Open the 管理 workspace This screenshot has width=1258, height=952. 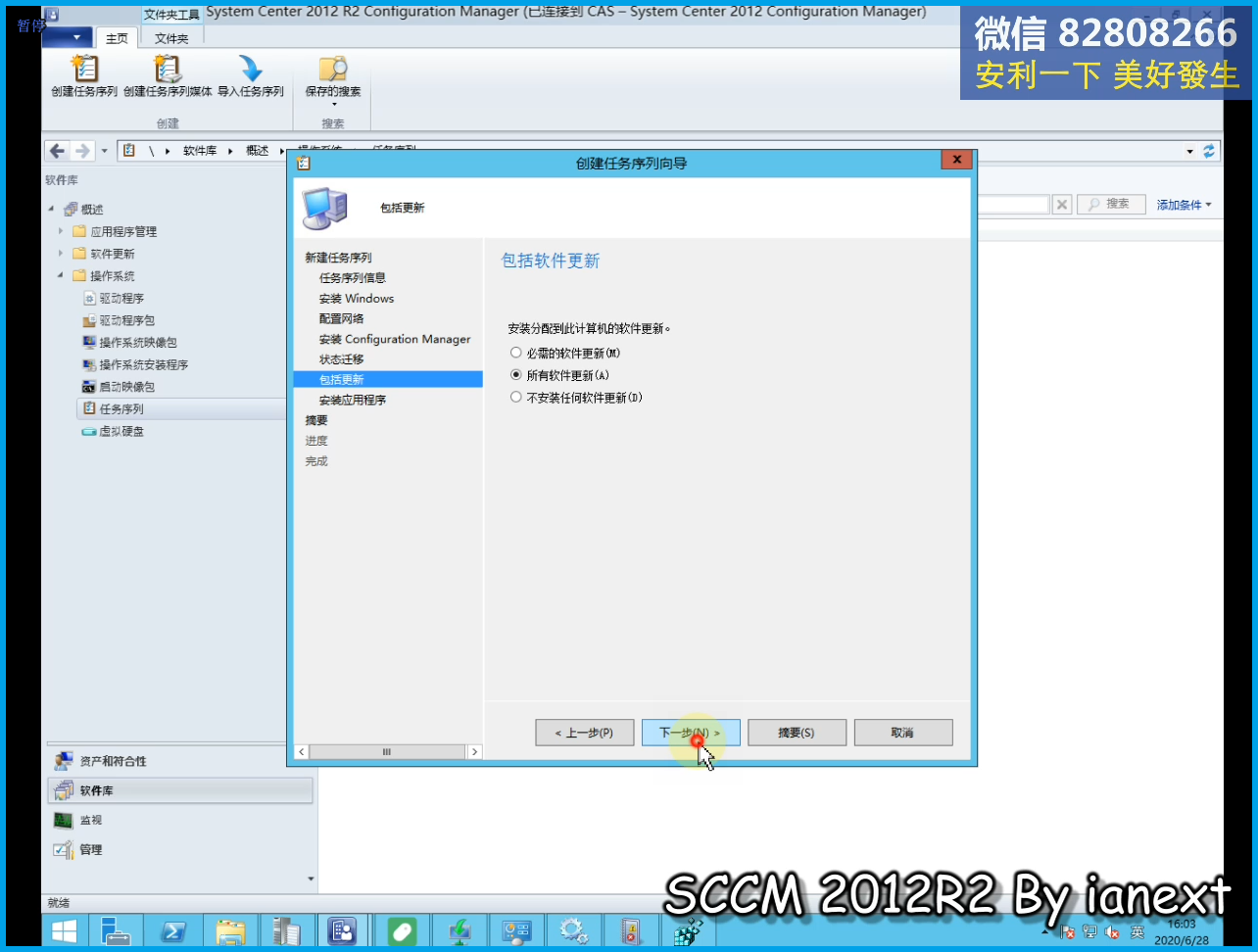point(180,849)
